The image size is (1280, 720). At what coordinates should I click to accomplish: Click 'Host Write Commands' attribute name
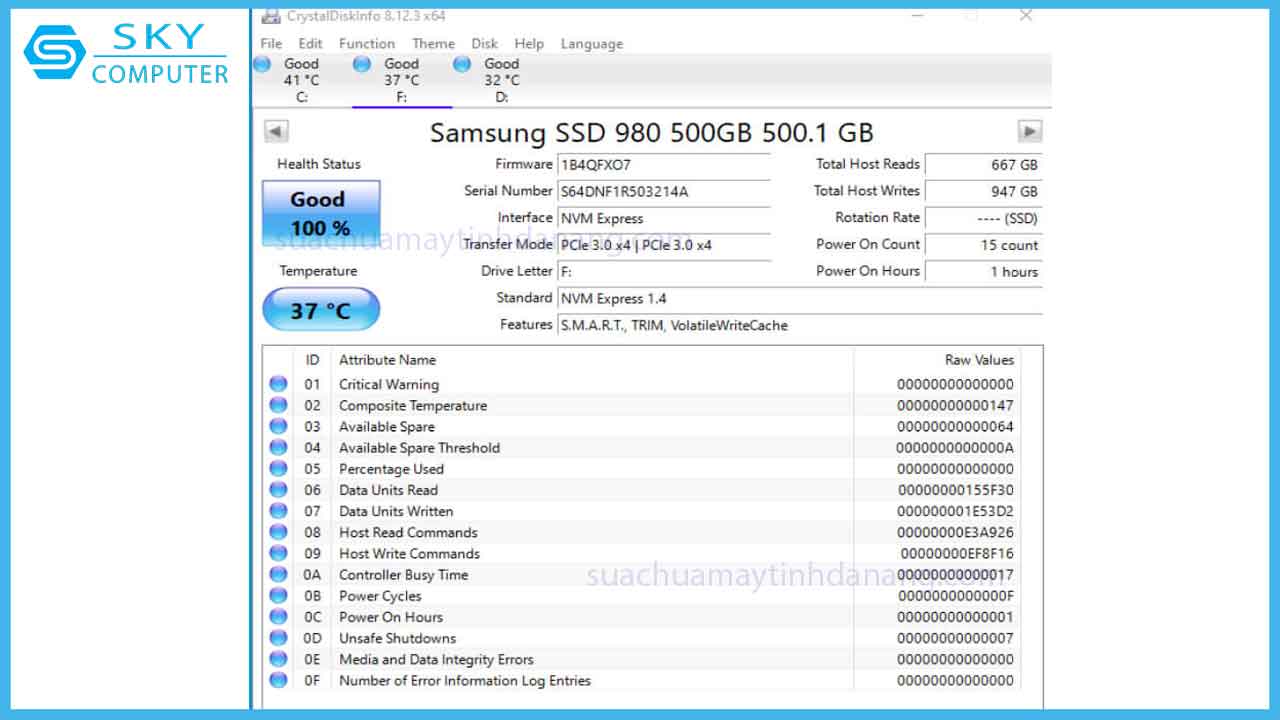[409, 553]
